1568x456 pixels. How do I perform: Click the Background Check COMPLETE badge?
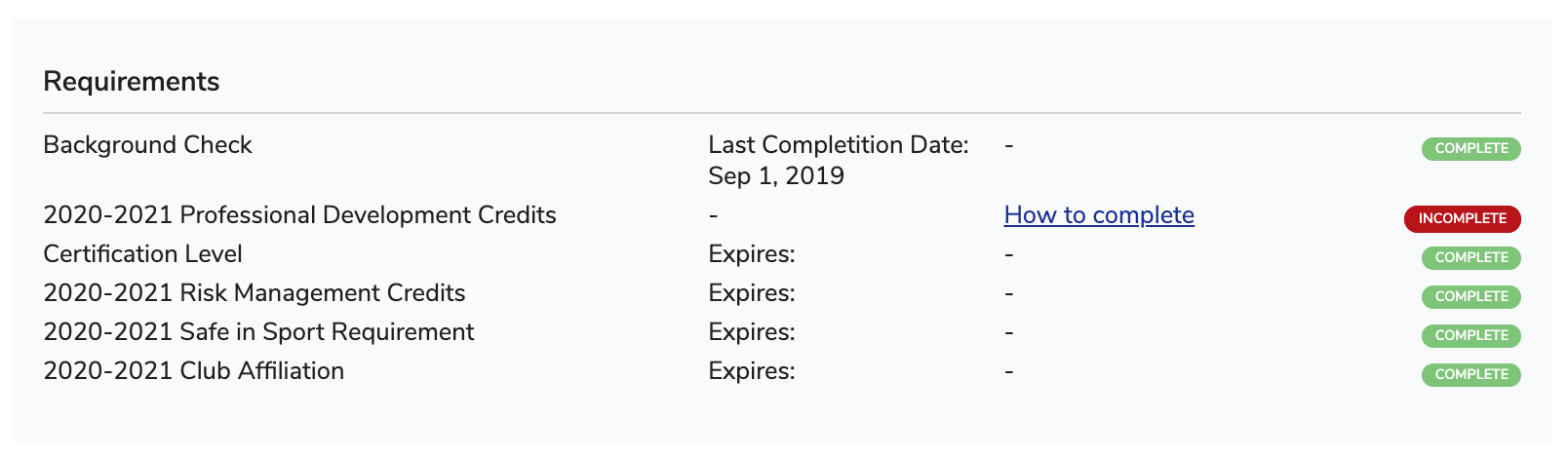coord(1470,149)
